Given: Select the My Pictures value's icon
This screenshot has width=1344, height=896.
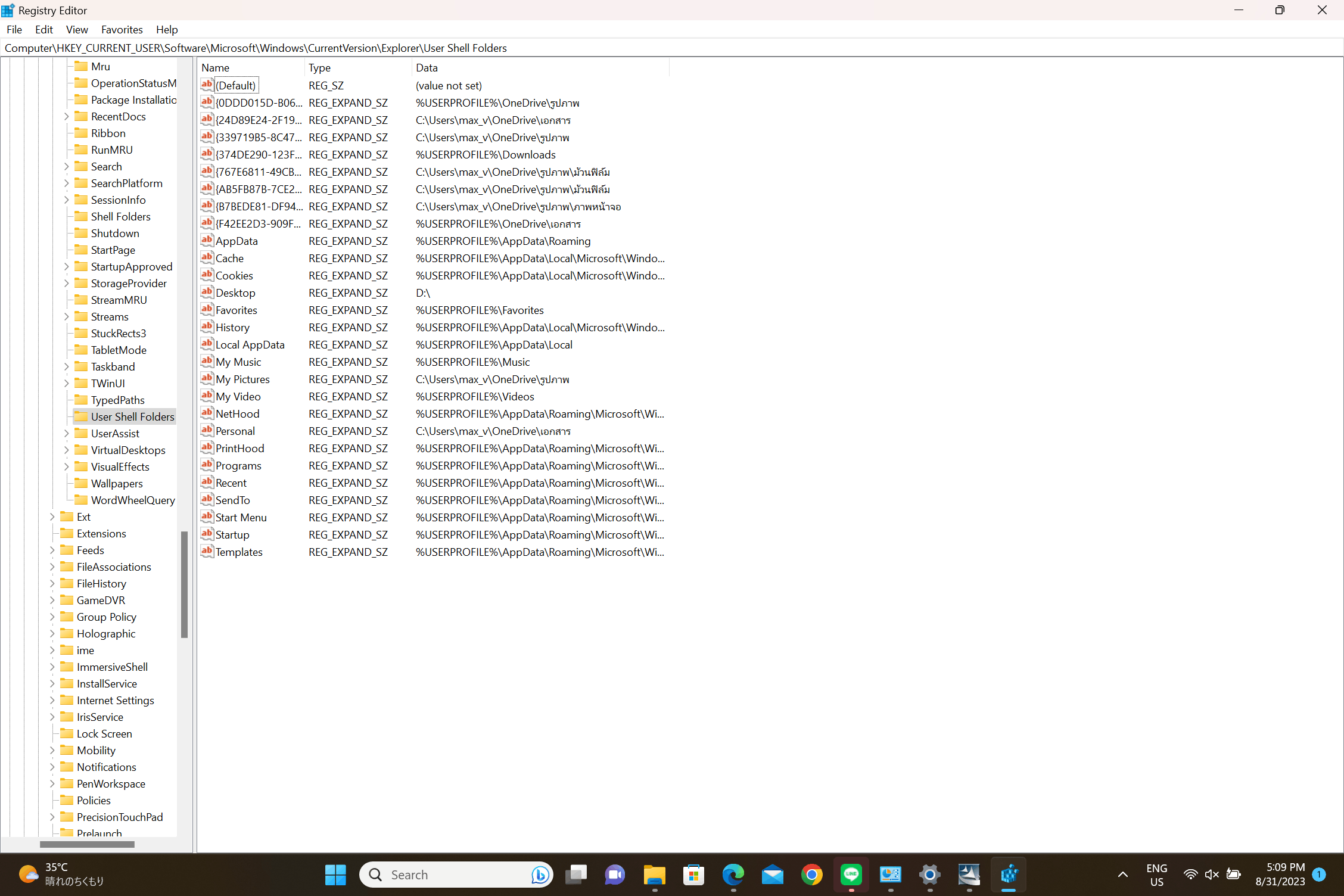Looking at the screenshot, I should click(207, 379).
